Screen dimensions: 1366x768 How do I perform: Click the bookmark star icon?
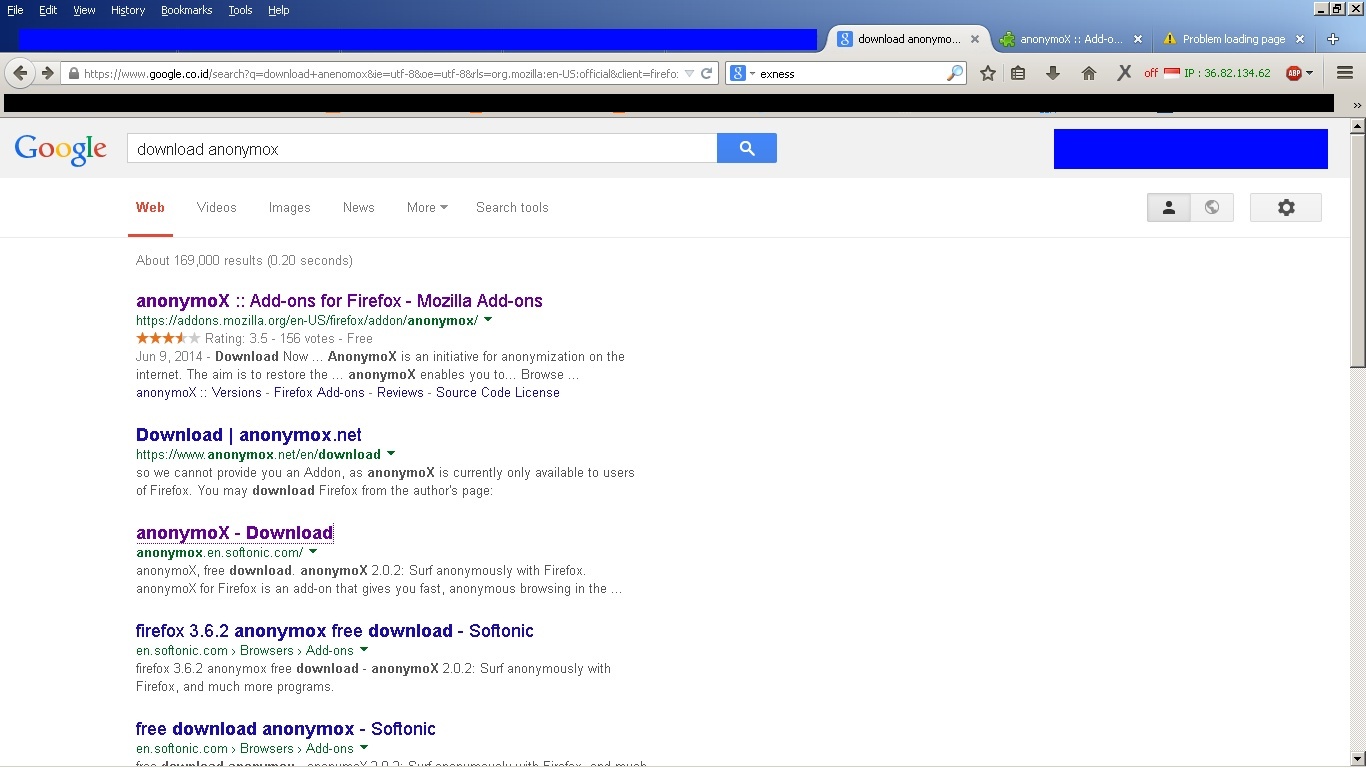point(988,73)
